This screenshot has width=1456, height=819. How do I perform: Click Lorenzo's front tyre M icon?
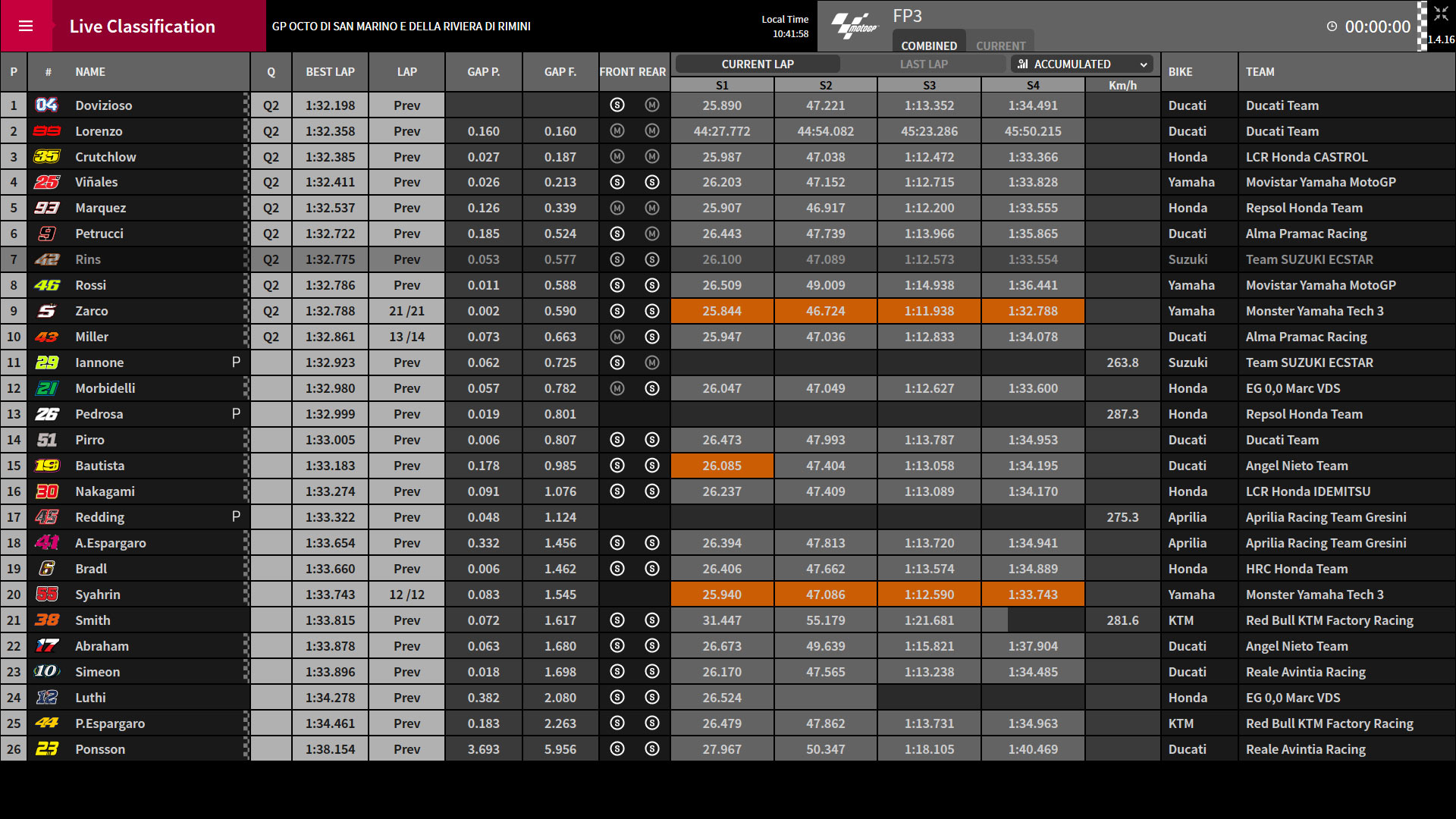tap(617, 131)
